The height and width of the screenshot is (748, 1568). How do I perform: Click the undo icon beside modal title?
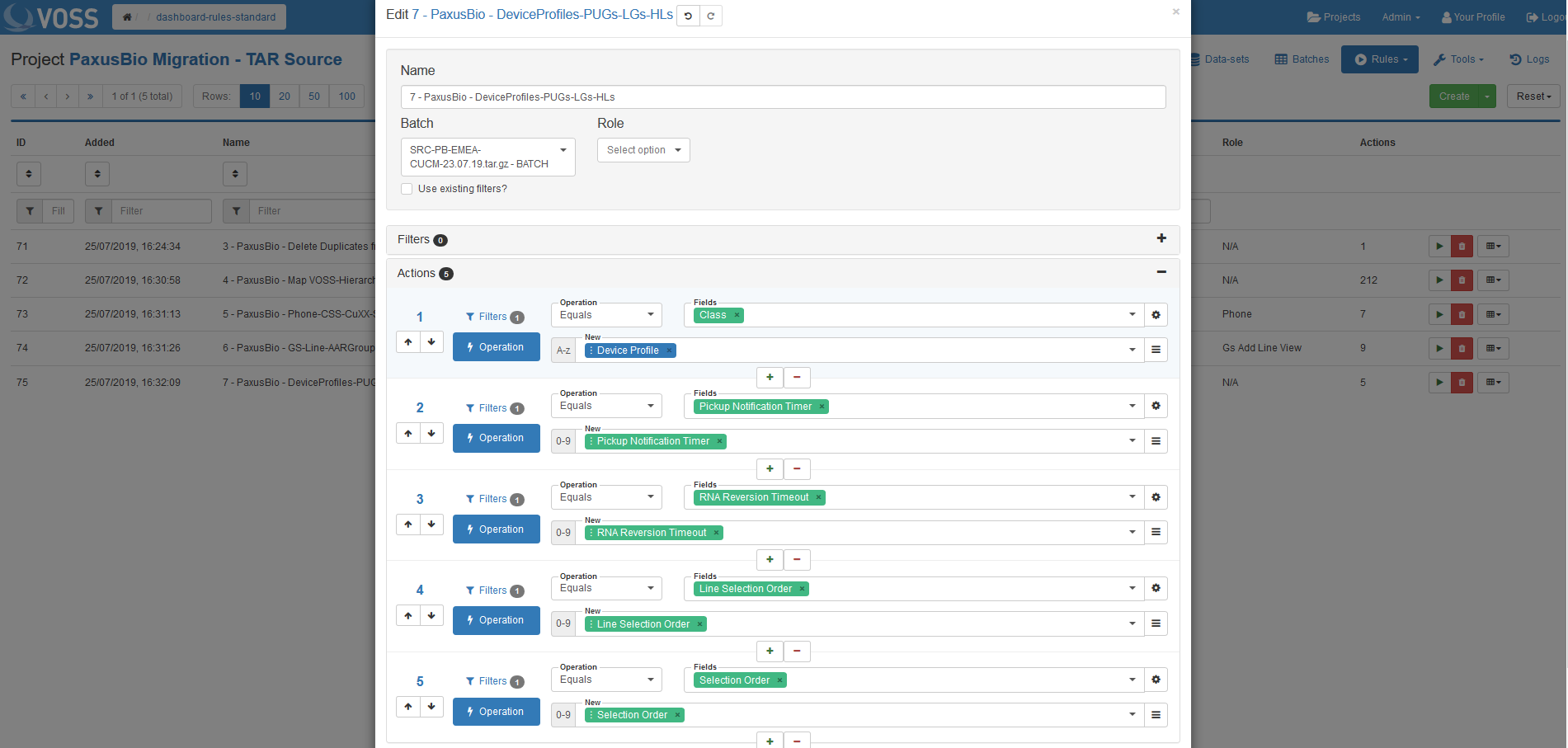pos(688,16)
